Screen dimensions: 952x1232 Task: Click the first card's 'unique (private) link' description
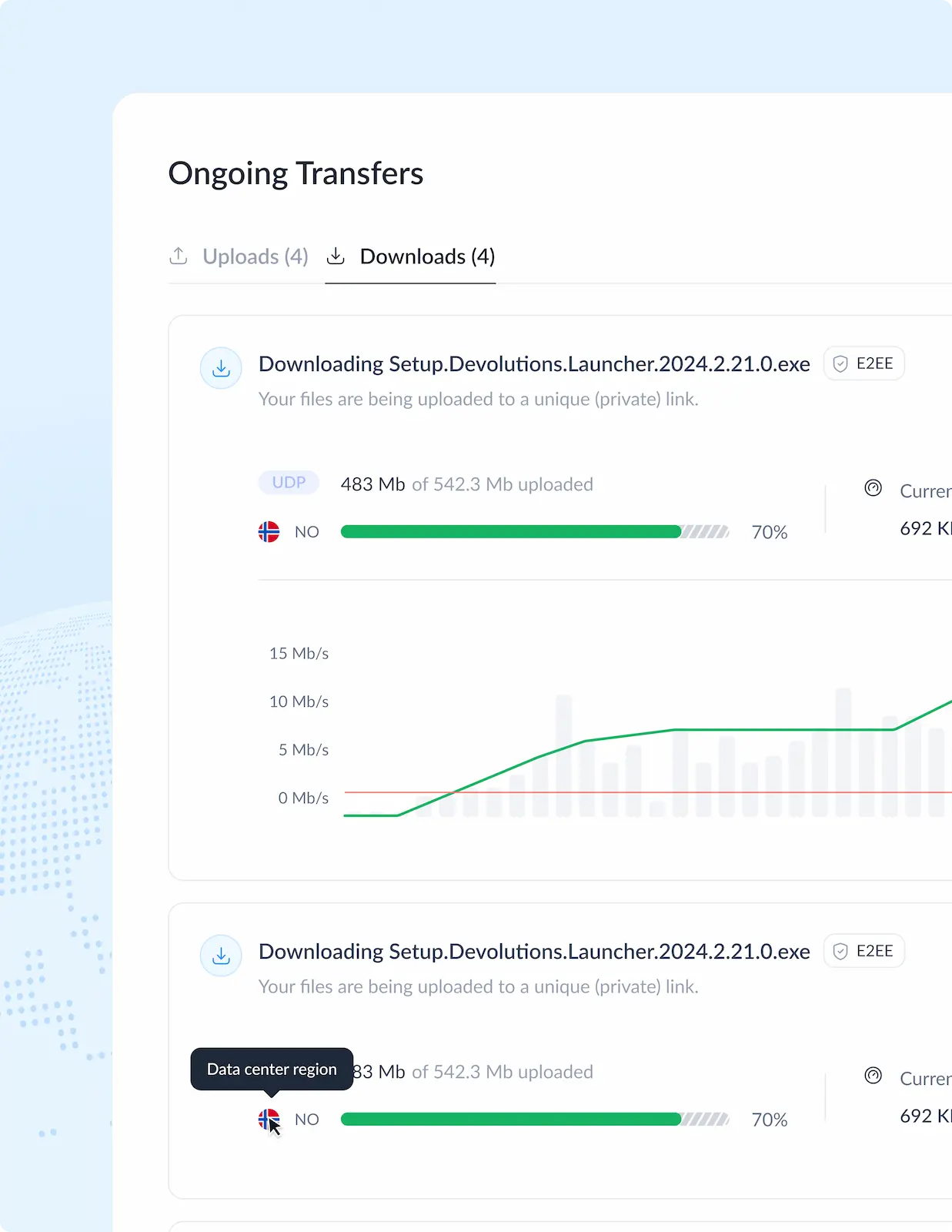pos(479,400)
